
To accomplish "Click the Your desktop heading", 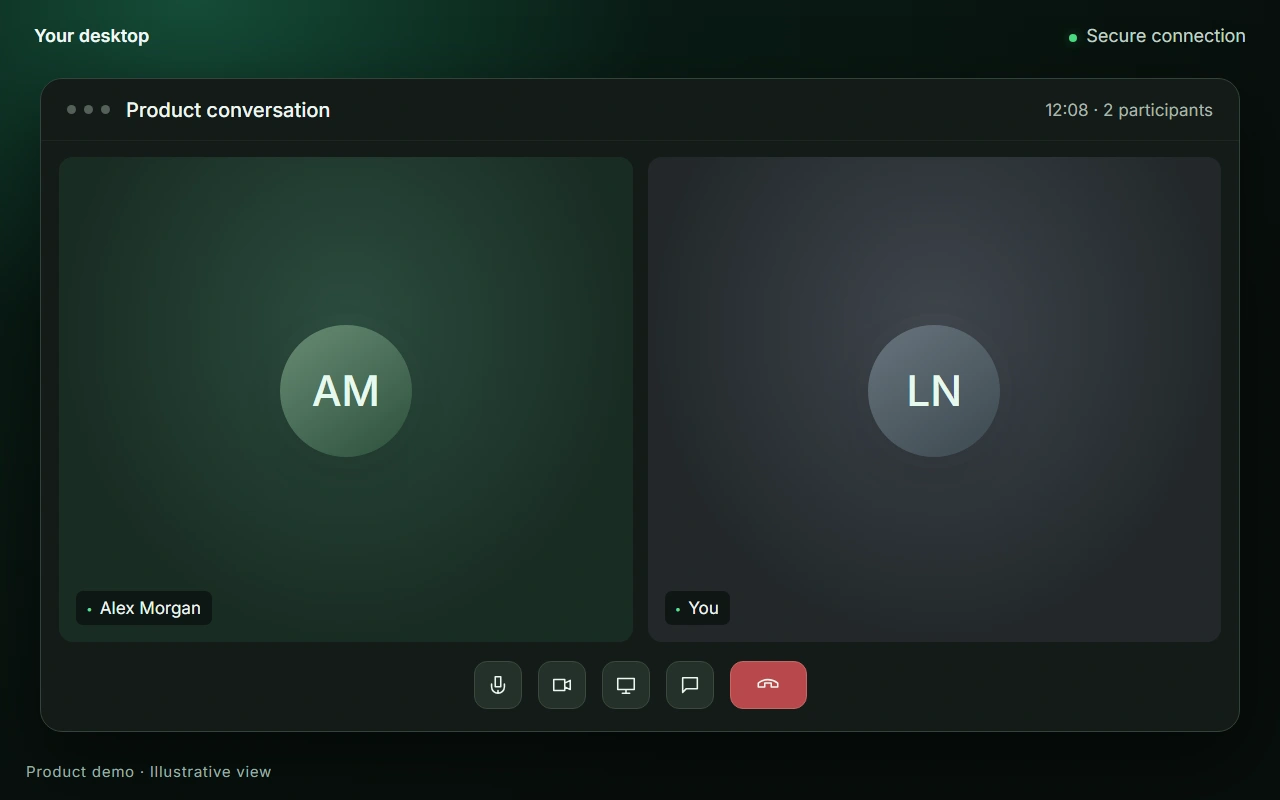I will pos(92,36).
